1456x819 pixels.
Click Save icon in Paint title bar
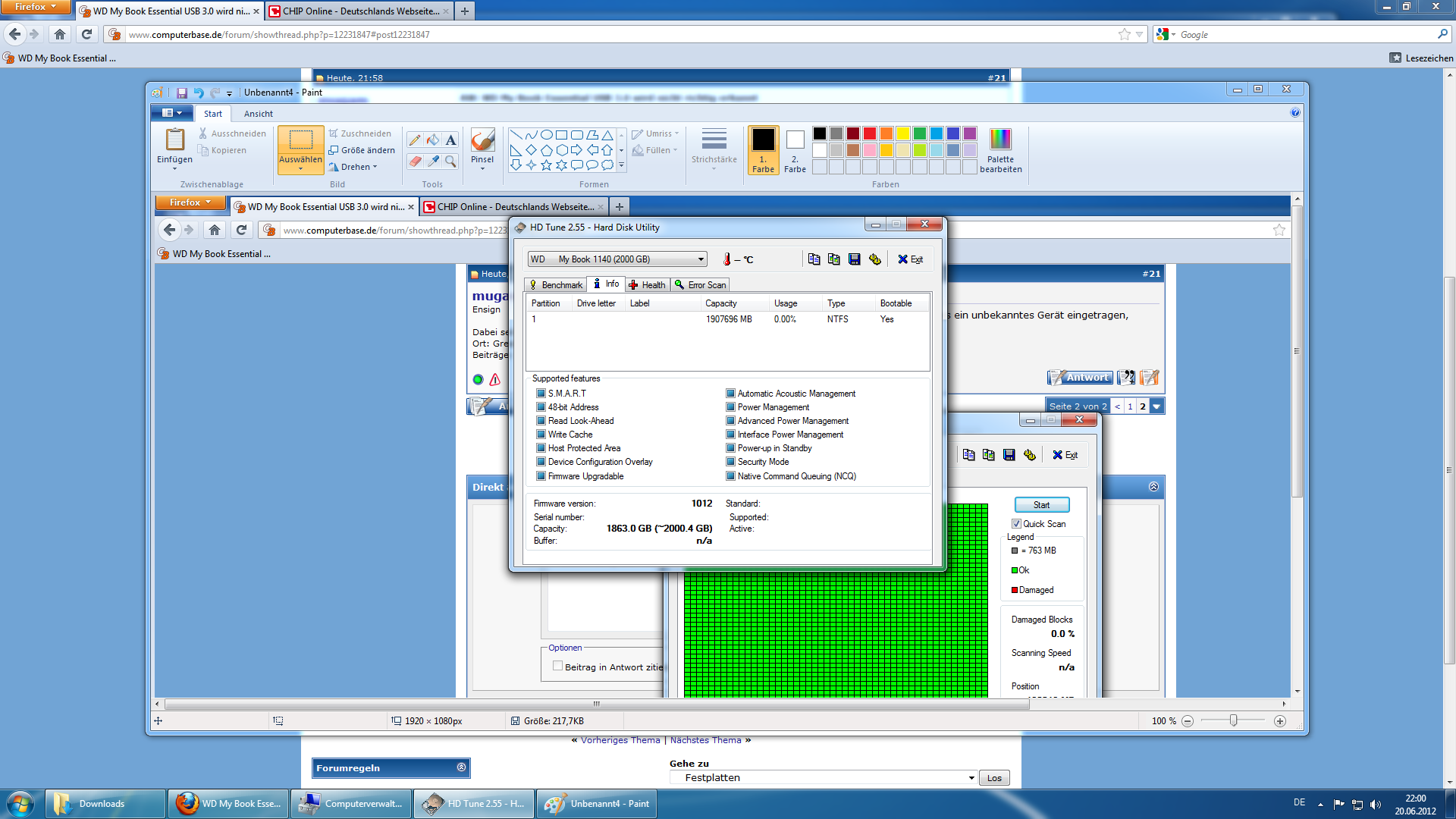click(182, 93)
